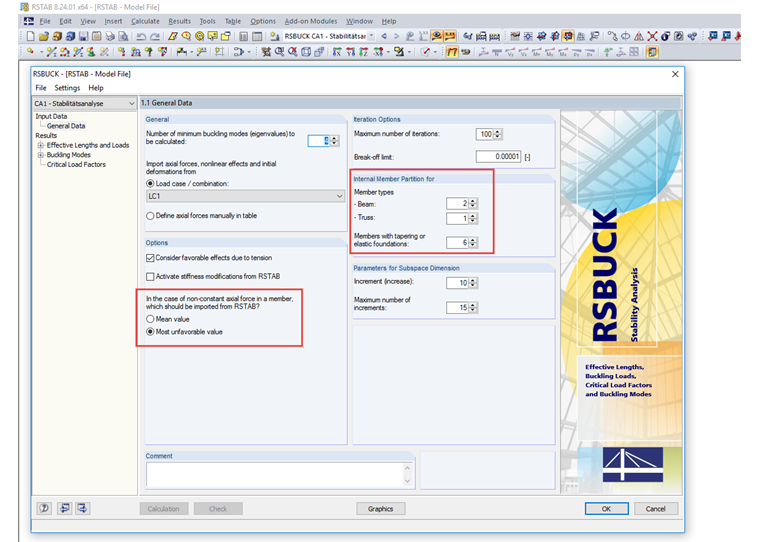Select Critical Load Factors in the tree
This screenshot has height=542, width=760.
pyautogui.click(x=76, y=164)
